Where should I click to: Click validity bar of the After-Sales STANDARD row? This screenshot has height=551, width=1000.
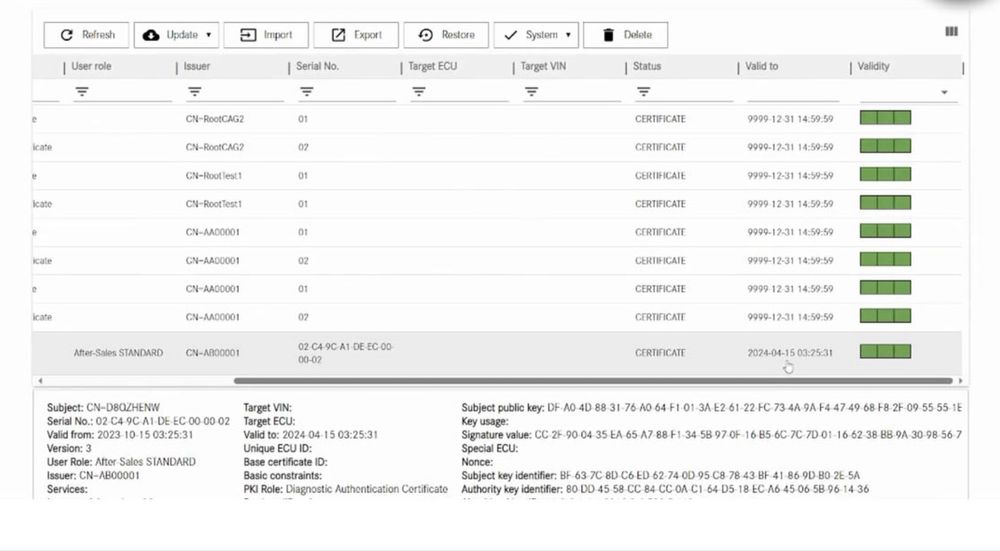click(x=885, y=351)
